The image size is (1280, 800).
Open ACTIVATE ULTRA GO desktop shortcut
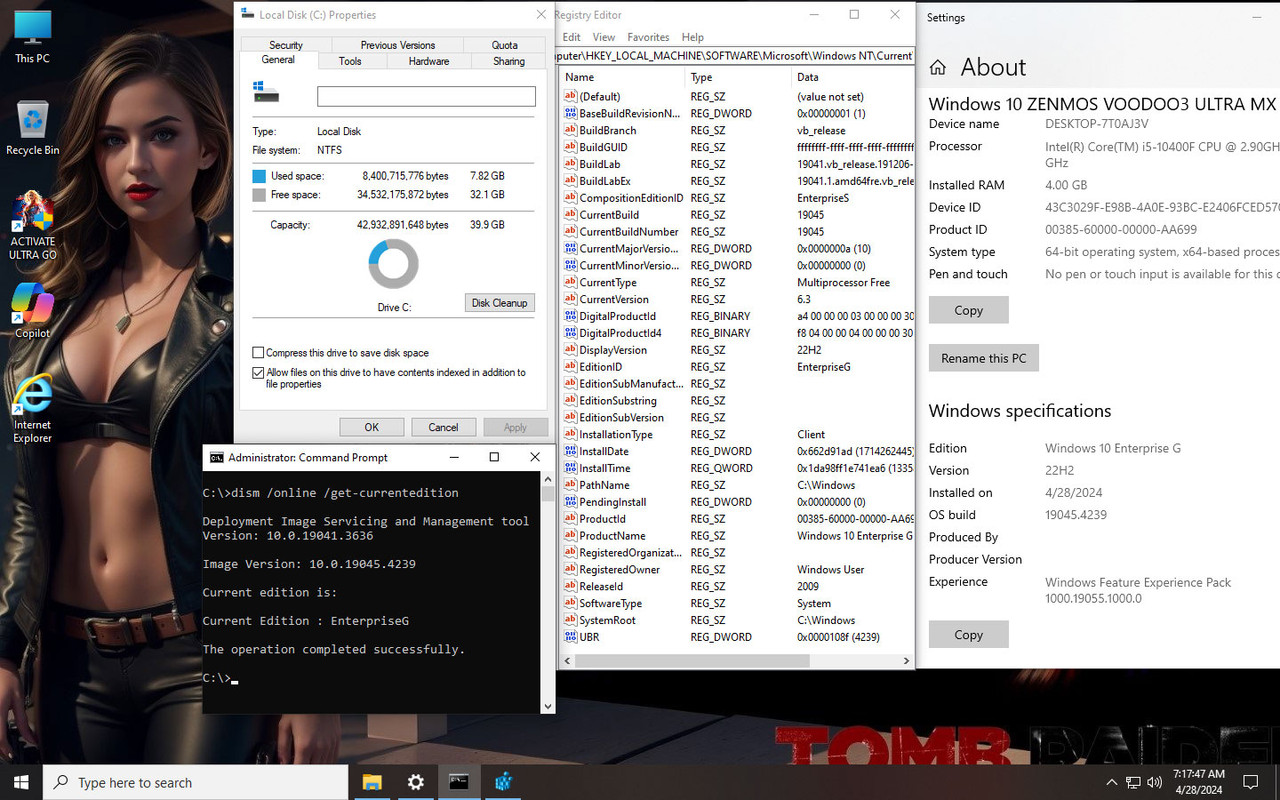pos(32,227)
